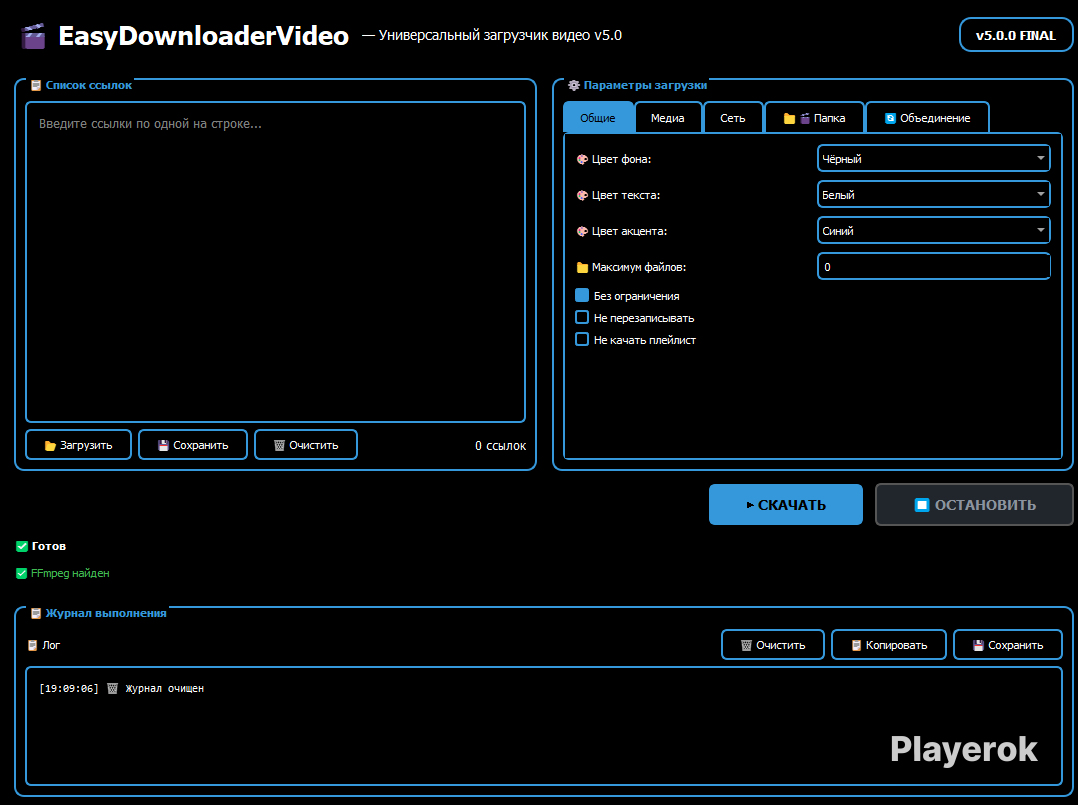This screenshot has height=805, width=1078.
Task: Open the Цвет фона dropdown showing Чёрный
Action: [x=934, y=159]
